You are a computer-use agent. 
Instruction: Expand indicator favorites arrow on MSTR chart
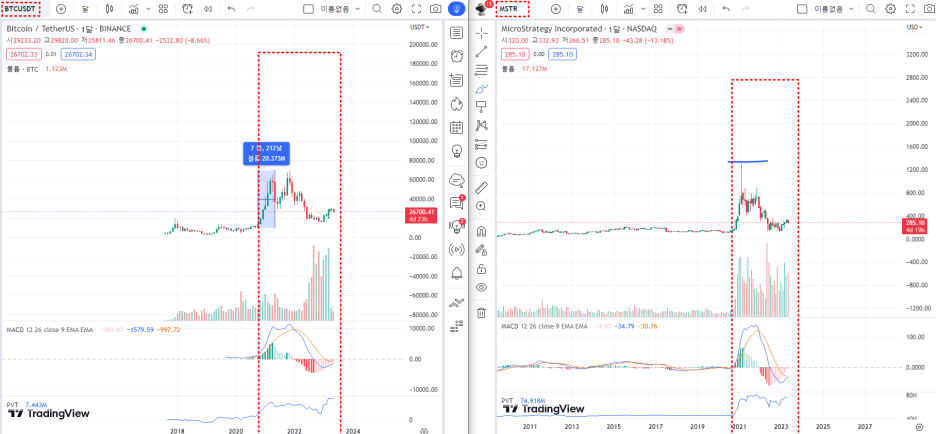643,9
